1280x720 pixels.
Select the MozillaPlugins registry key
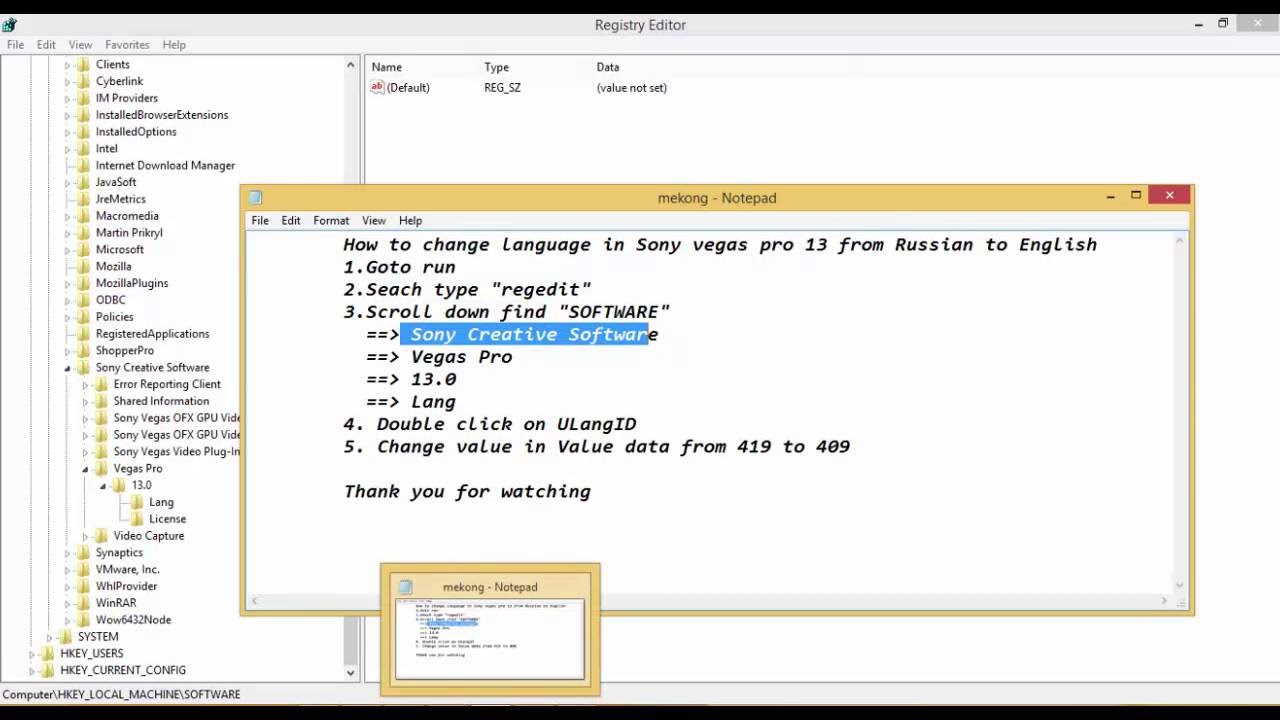tap(132, 283)
